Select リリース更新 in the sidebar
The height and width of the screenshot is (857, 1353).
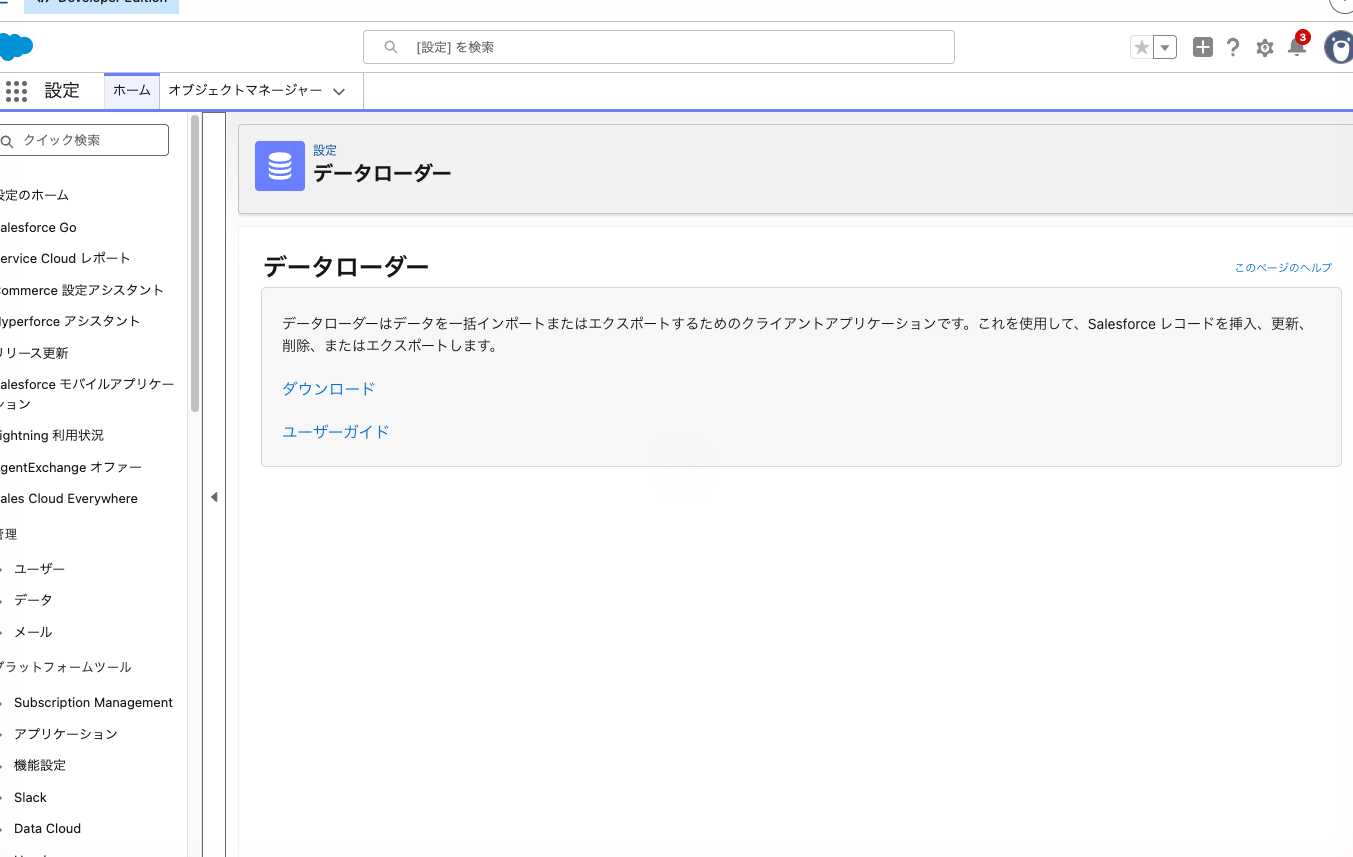(34, 353)
